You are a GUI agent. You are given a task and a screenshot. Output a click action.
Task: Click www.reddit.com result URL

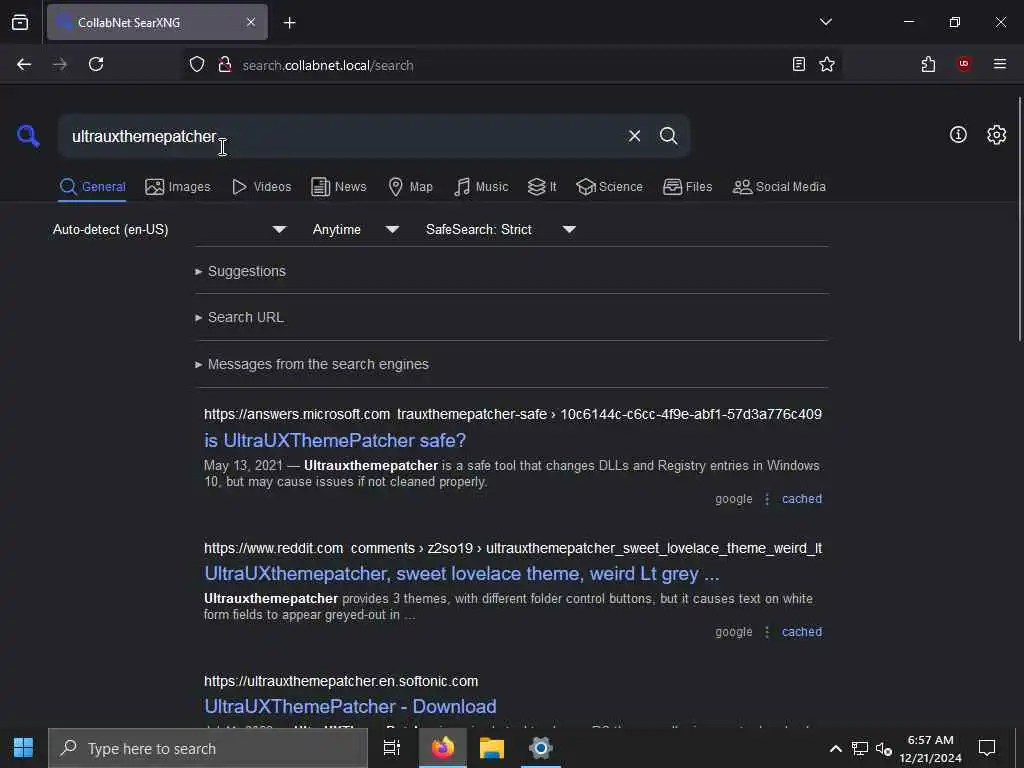tap(513, 548)
